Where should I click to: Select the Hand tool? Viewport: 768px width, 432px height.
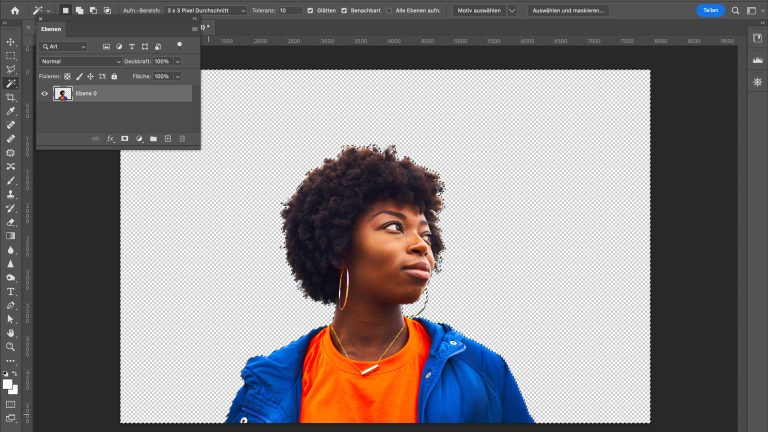[11, 333]
